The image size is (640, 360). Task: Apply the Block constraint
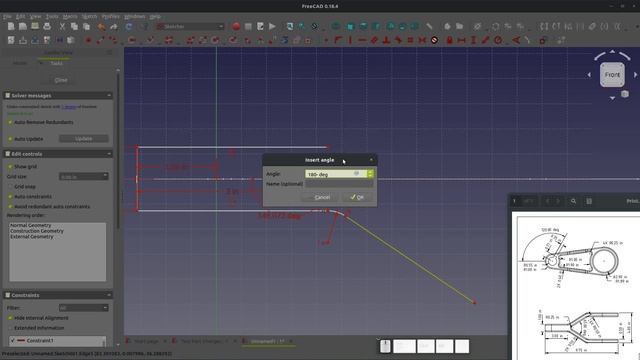pos(434,40)
